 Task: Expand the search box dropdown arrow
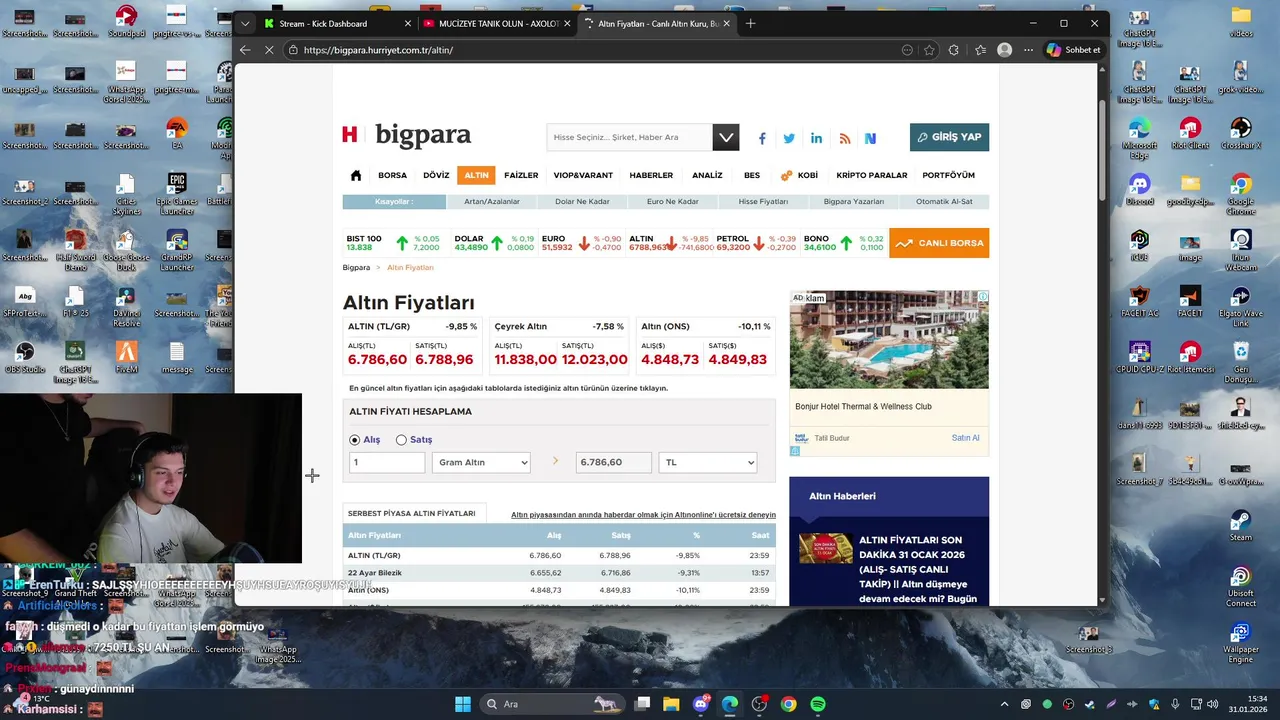pos(725,137)
